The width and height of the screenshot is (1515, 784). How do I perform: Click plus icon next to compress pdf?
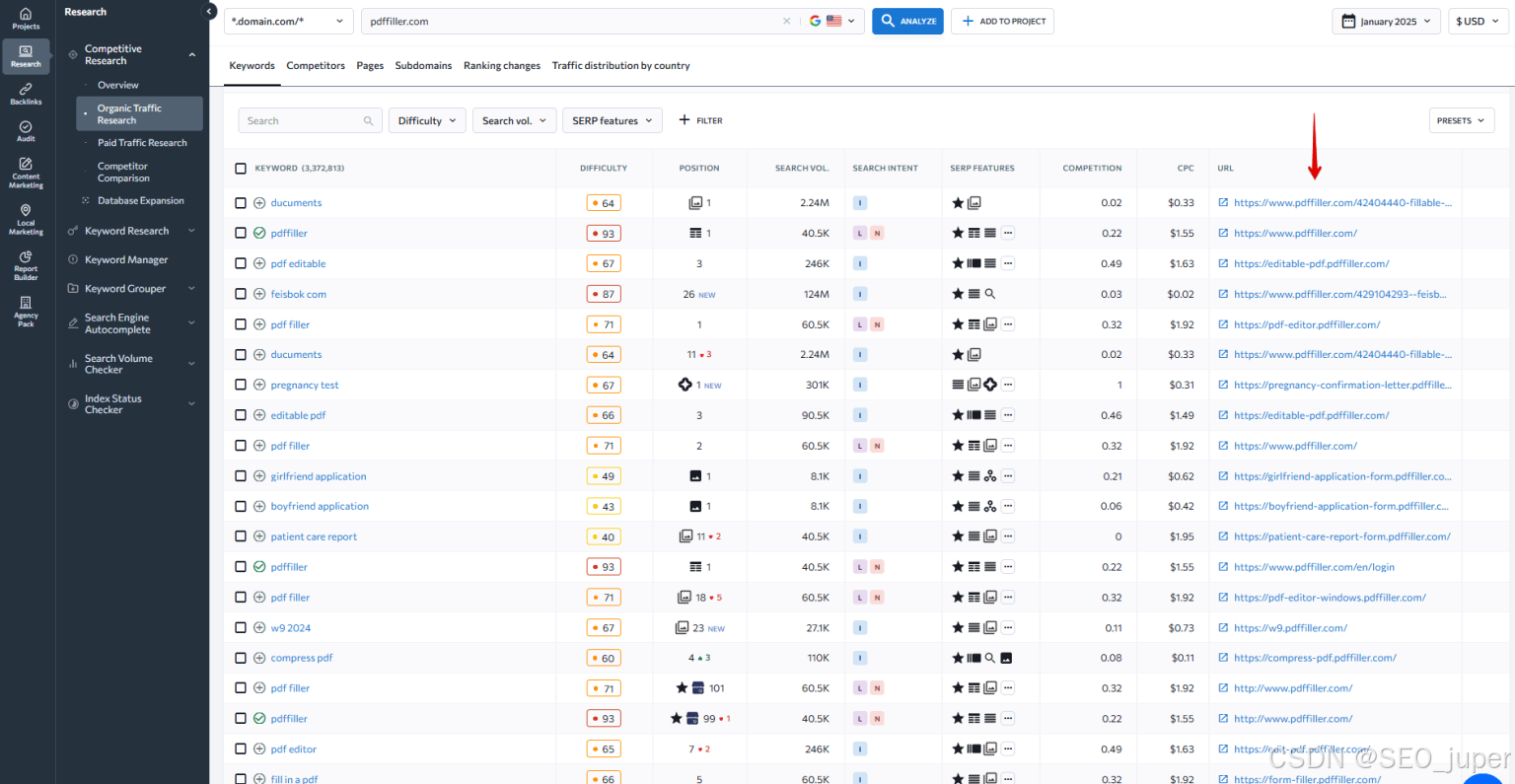259,658
